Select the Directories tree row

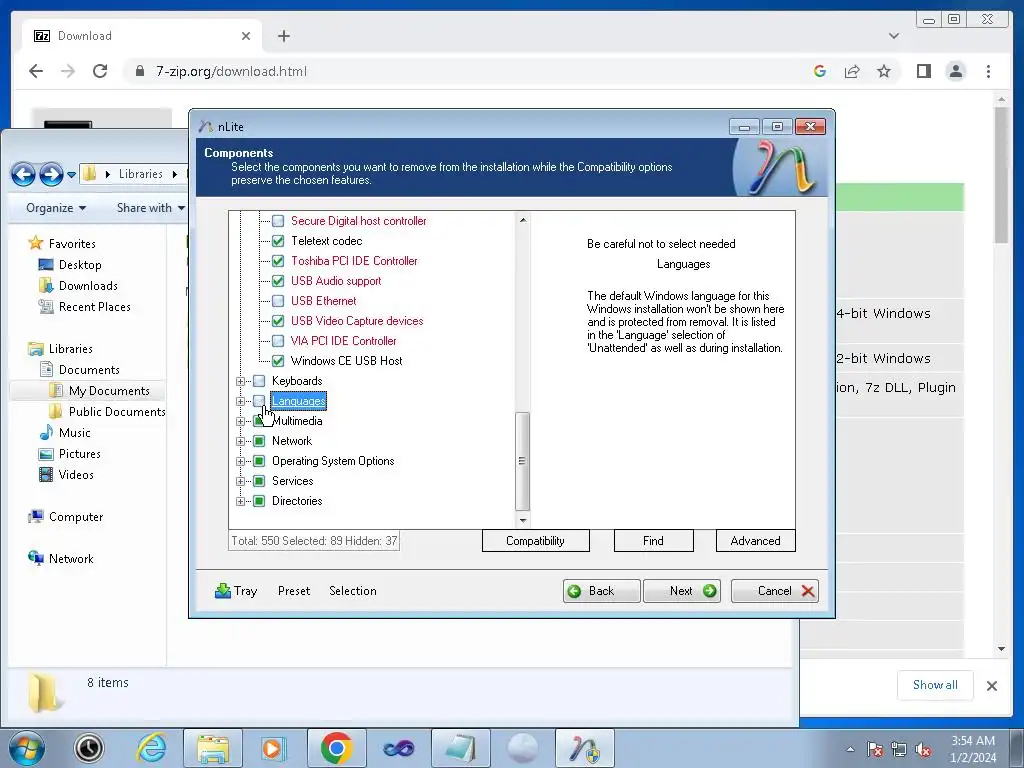tap(297, 501)
